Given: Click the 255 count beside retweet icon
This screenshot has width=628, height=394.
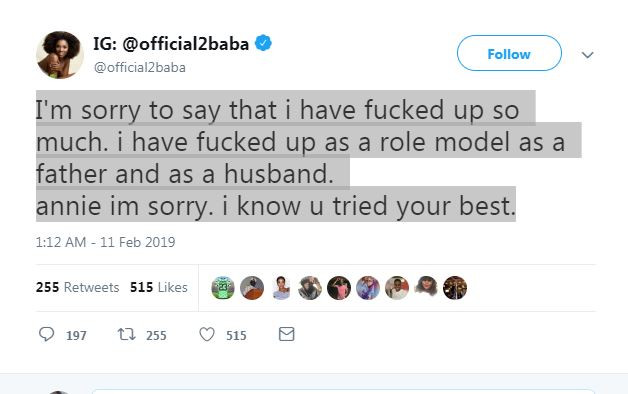Looking at the screenshot, I should [x=156, y=335].
